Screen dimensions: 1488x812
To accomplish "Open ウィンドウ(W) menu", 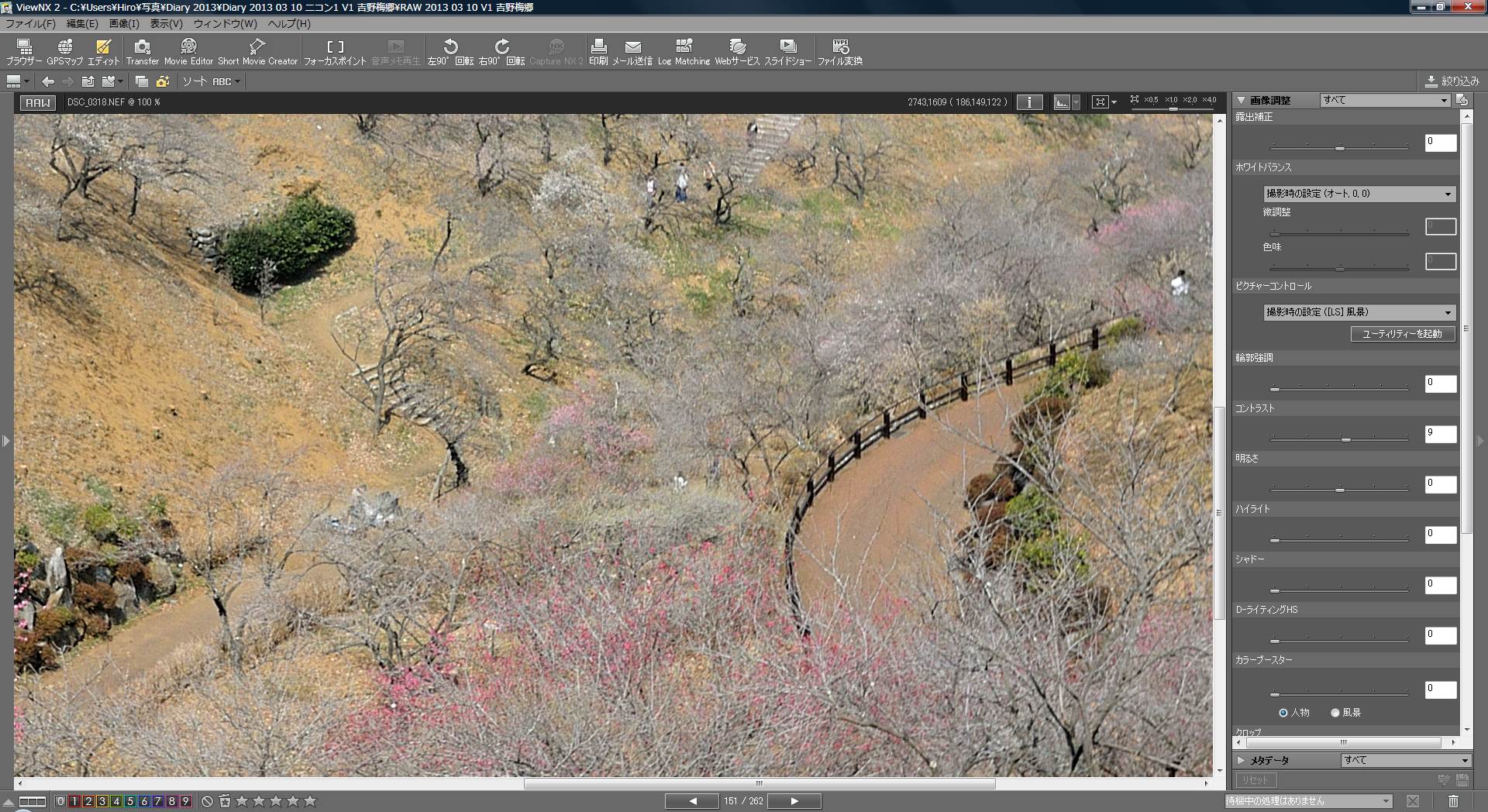I will (x=226, y=24).
